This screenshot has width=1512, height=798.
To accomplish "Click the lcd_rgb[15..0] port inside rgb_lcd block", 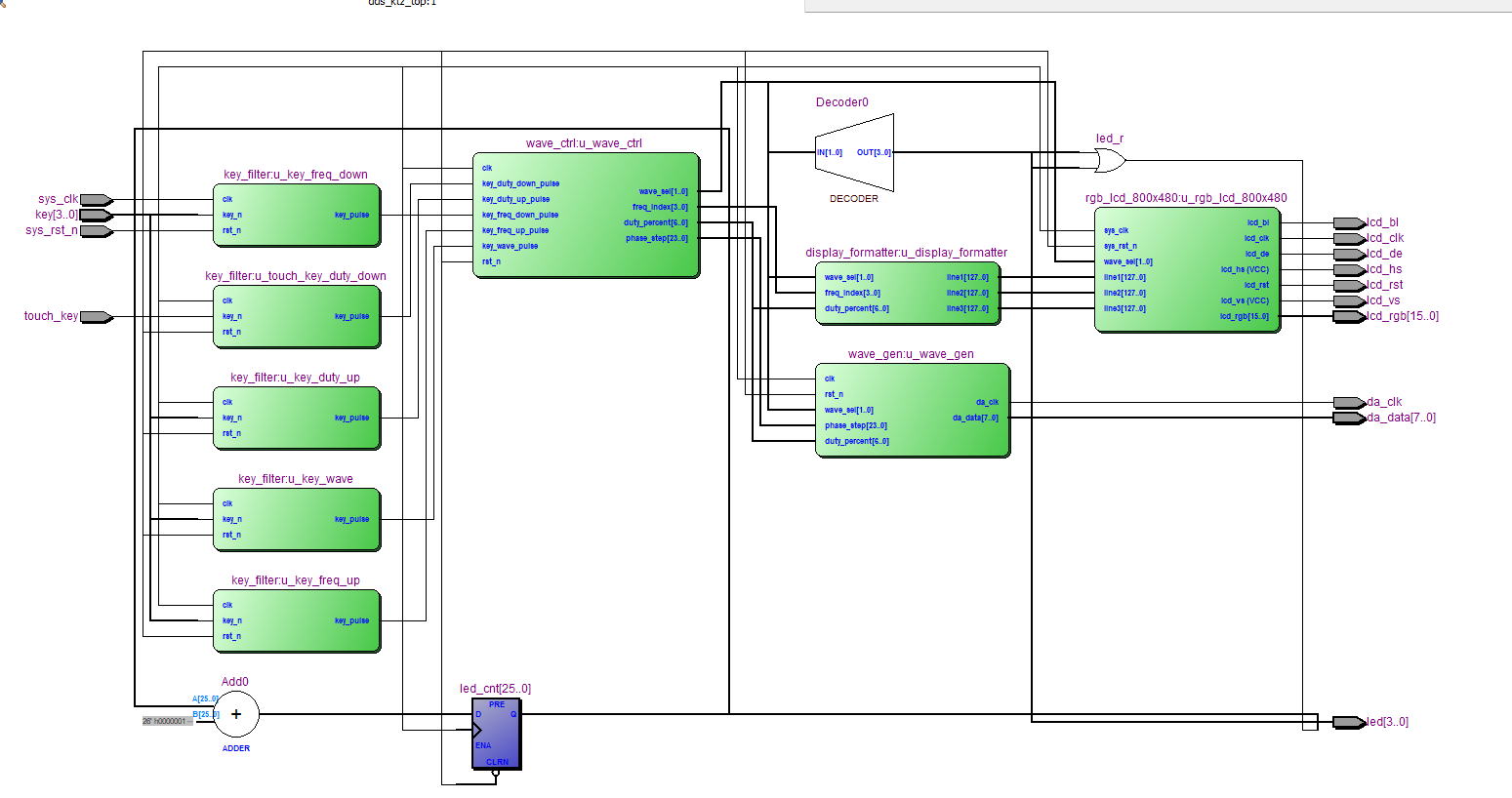I will point(1245,316).
